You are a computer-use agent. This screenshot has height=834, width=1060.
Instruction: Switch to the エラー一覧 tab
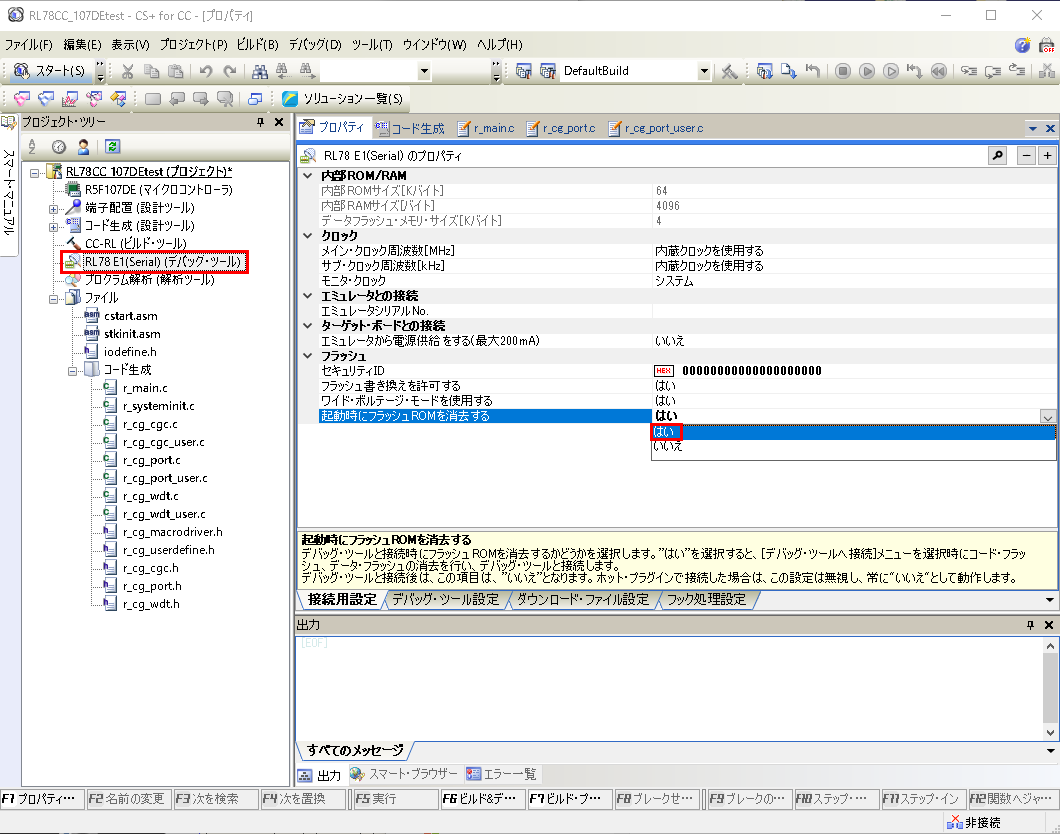[502, 774]
